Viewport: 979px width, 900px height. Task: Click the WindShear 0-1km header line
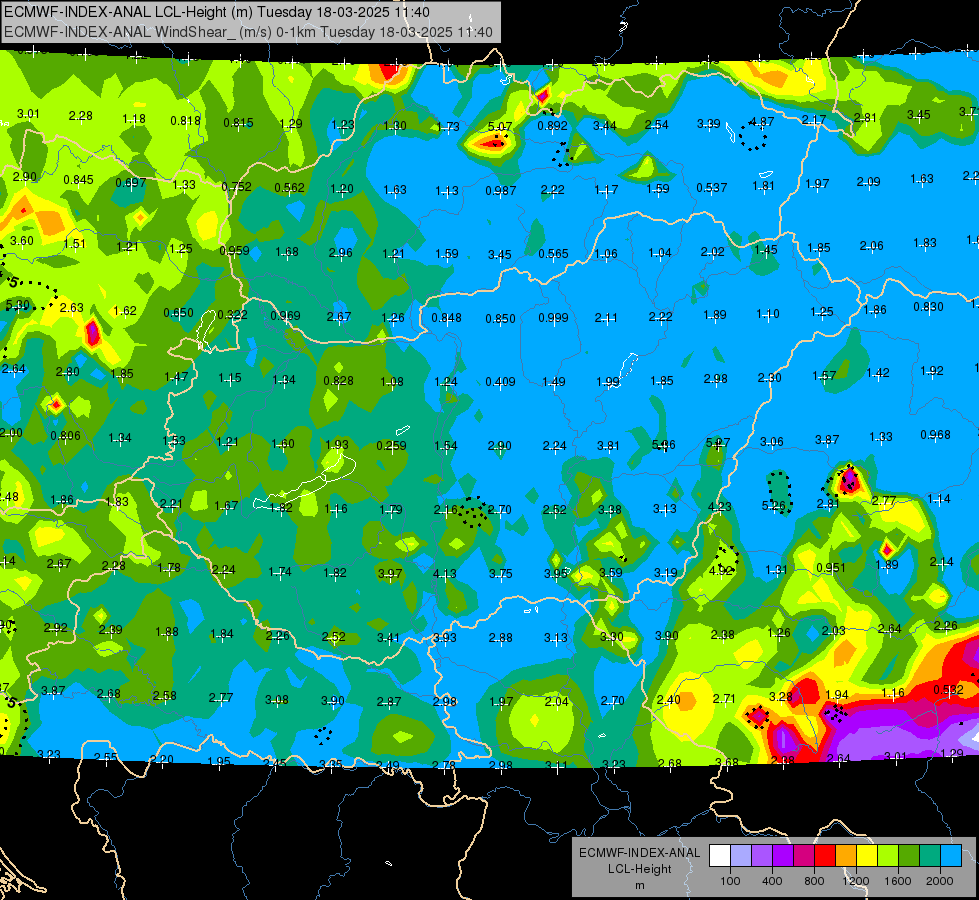point(248,32)
